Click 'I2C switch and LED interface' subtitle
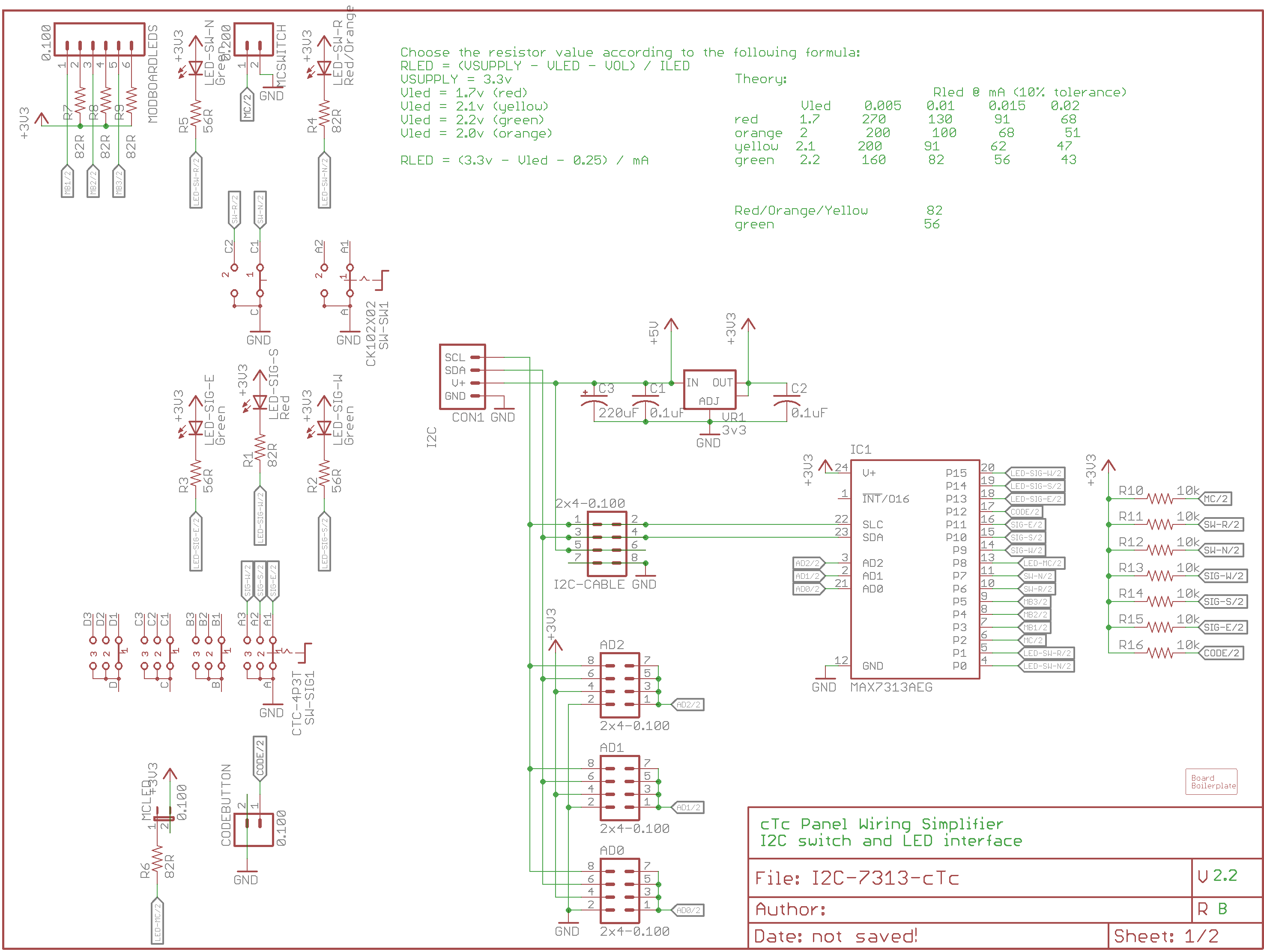The height and width of the screenshot is (952, 1264). tap(891, 841)
